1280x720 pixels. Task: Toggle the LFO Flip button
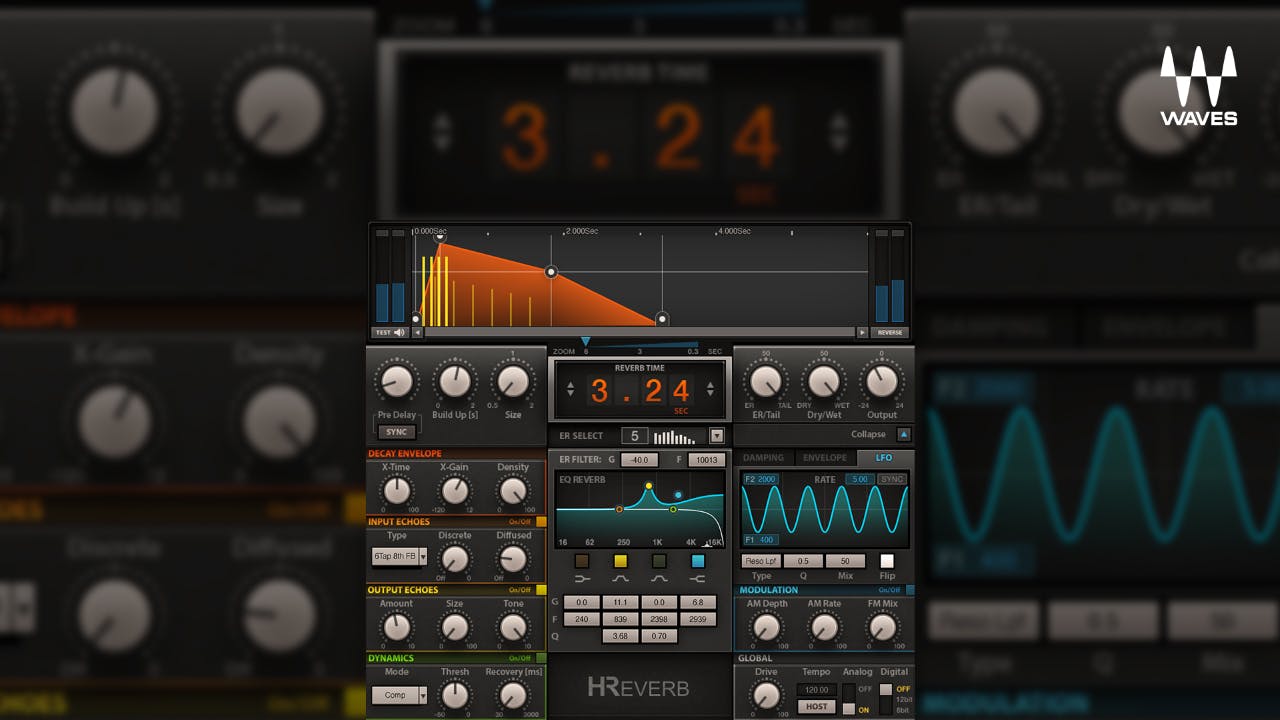click(x=887, y=561)
